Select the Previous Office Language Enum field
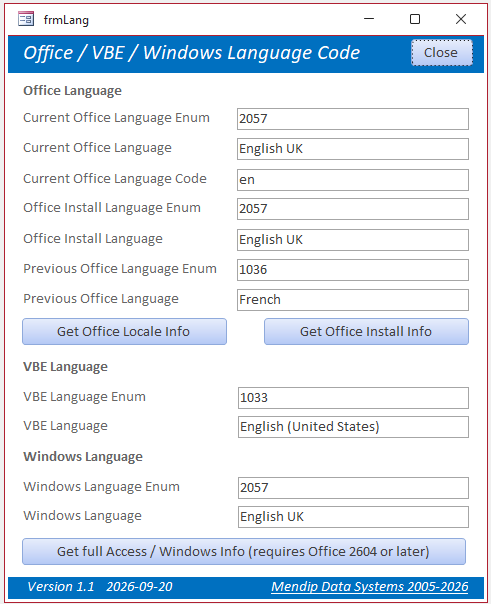Image resolution: width=491 pixels, height=604 pixels. [353, 270]
